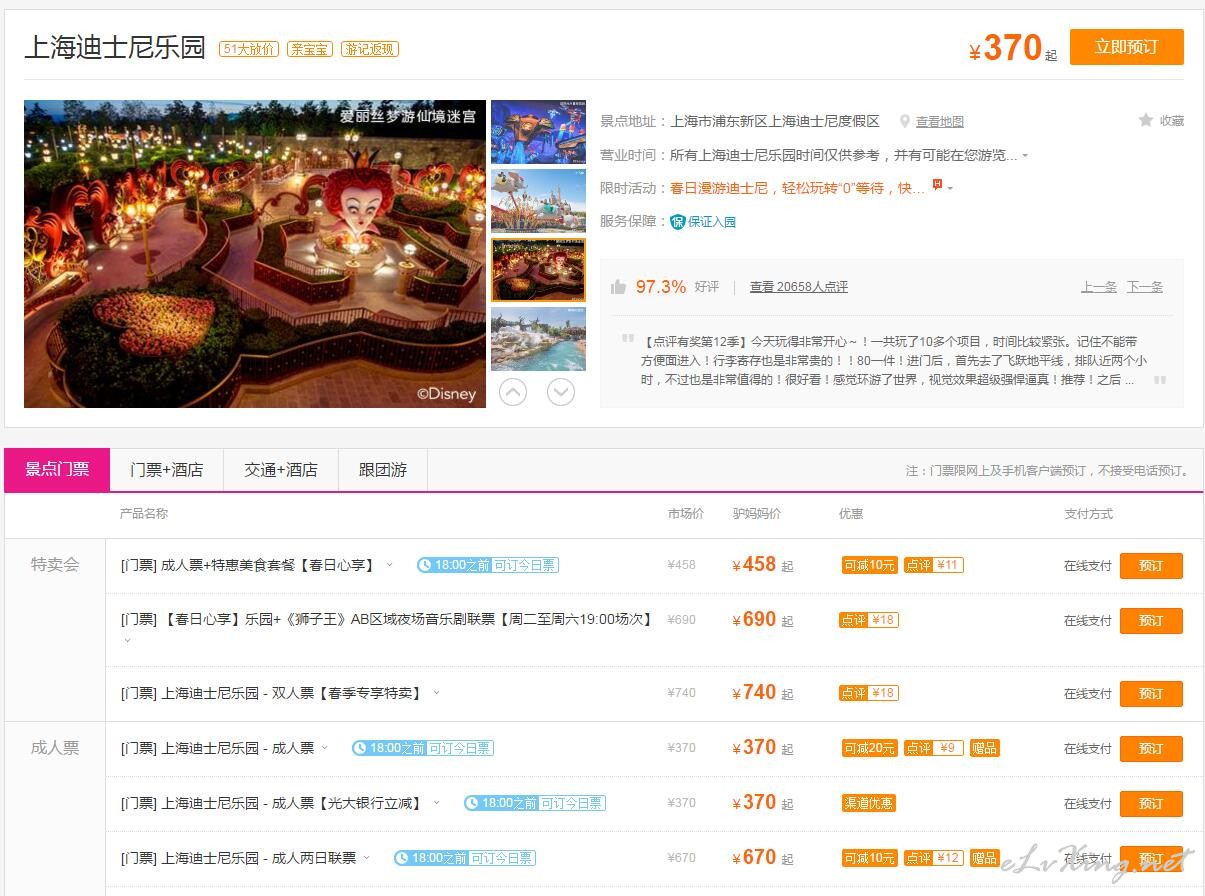Click 预订 for the ¥740 双人票
The image size is (1205, 896).
[1151, 694]
